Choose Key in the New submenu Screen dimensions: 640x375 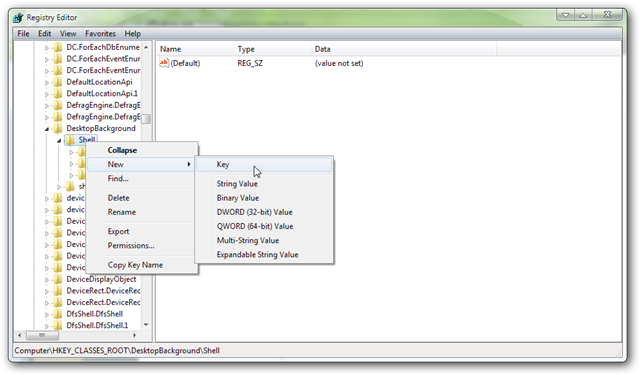[x=264, y=164]
